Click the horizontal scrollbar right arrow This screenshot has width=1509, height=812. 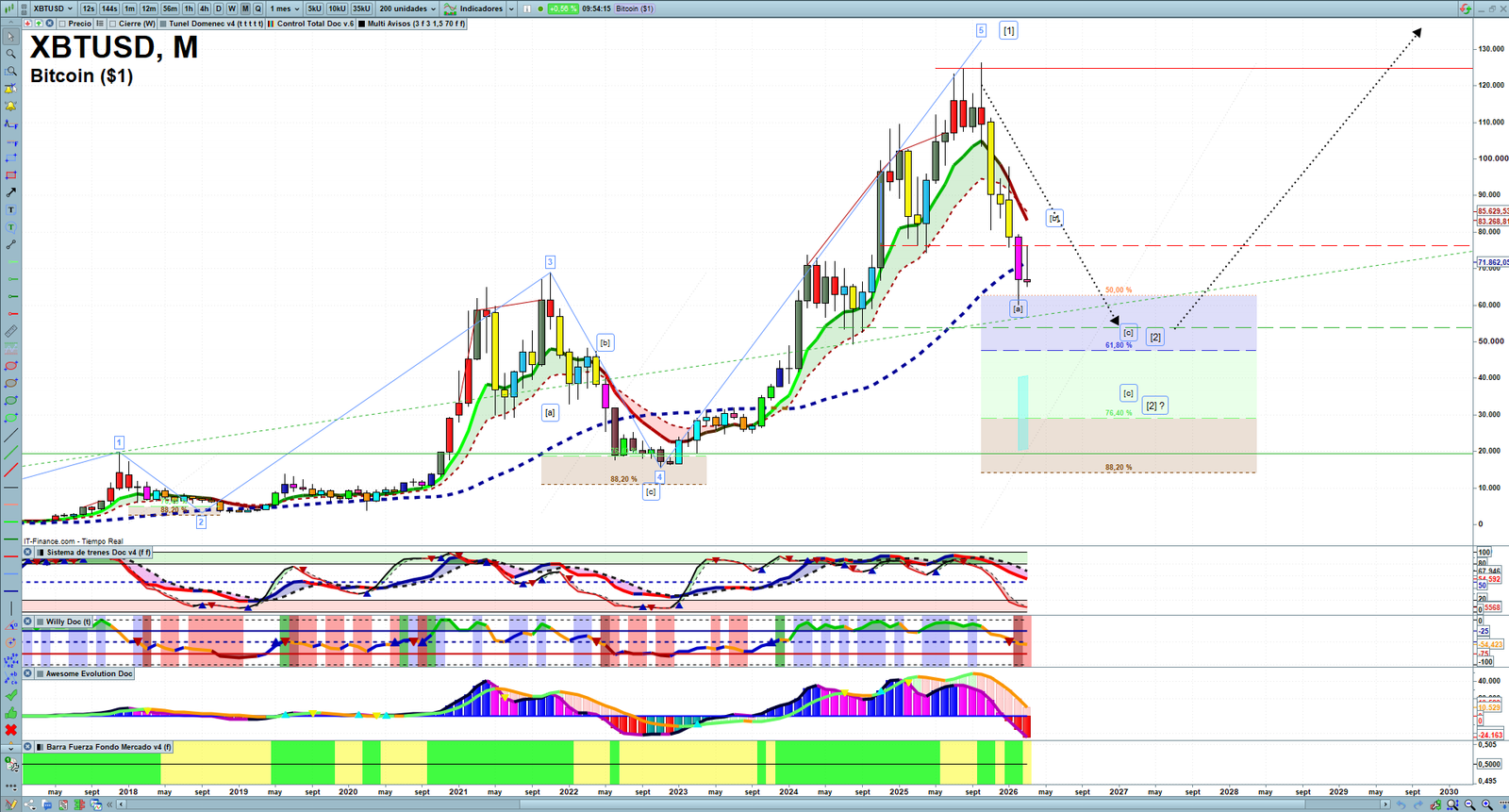1385,804
